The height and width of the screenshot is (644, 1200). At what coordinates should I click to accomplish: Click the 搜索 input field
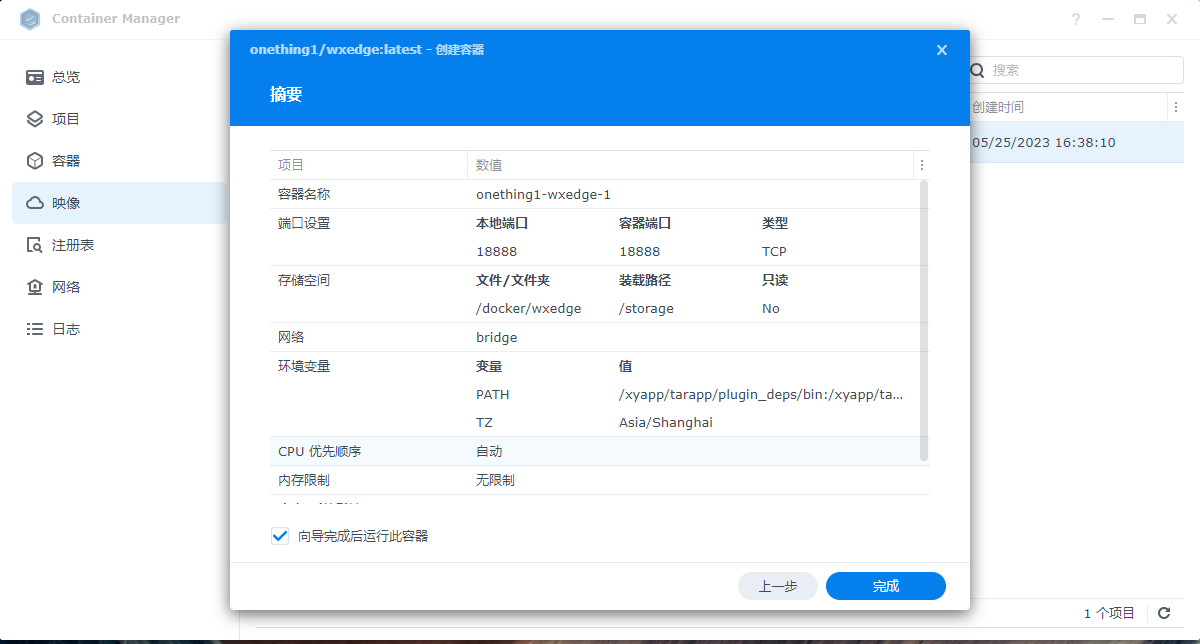(1076, 70)
